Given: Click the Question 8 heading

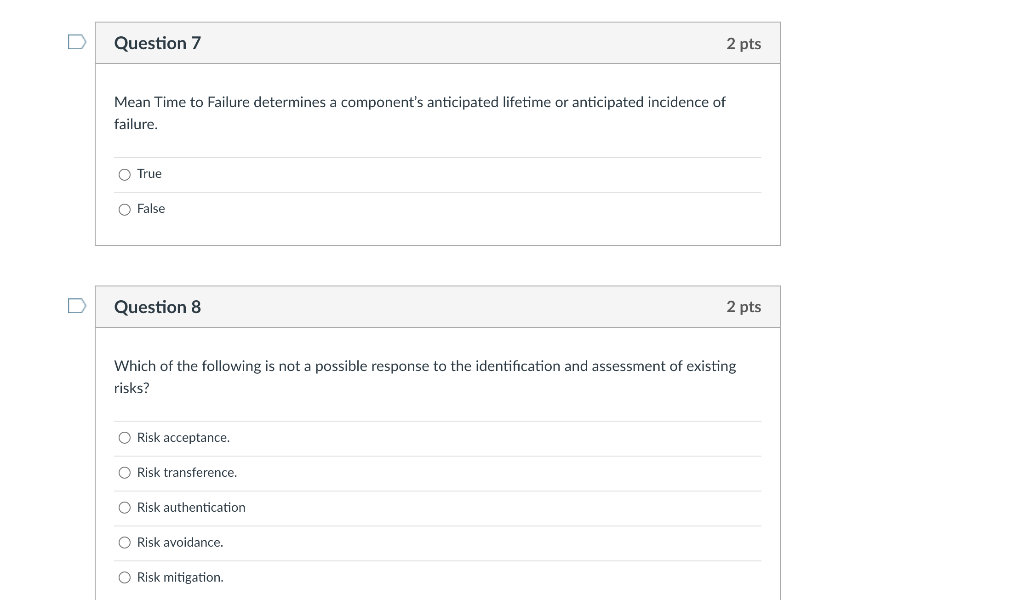Looking at the screenshot, I should (x=157, y=307).
